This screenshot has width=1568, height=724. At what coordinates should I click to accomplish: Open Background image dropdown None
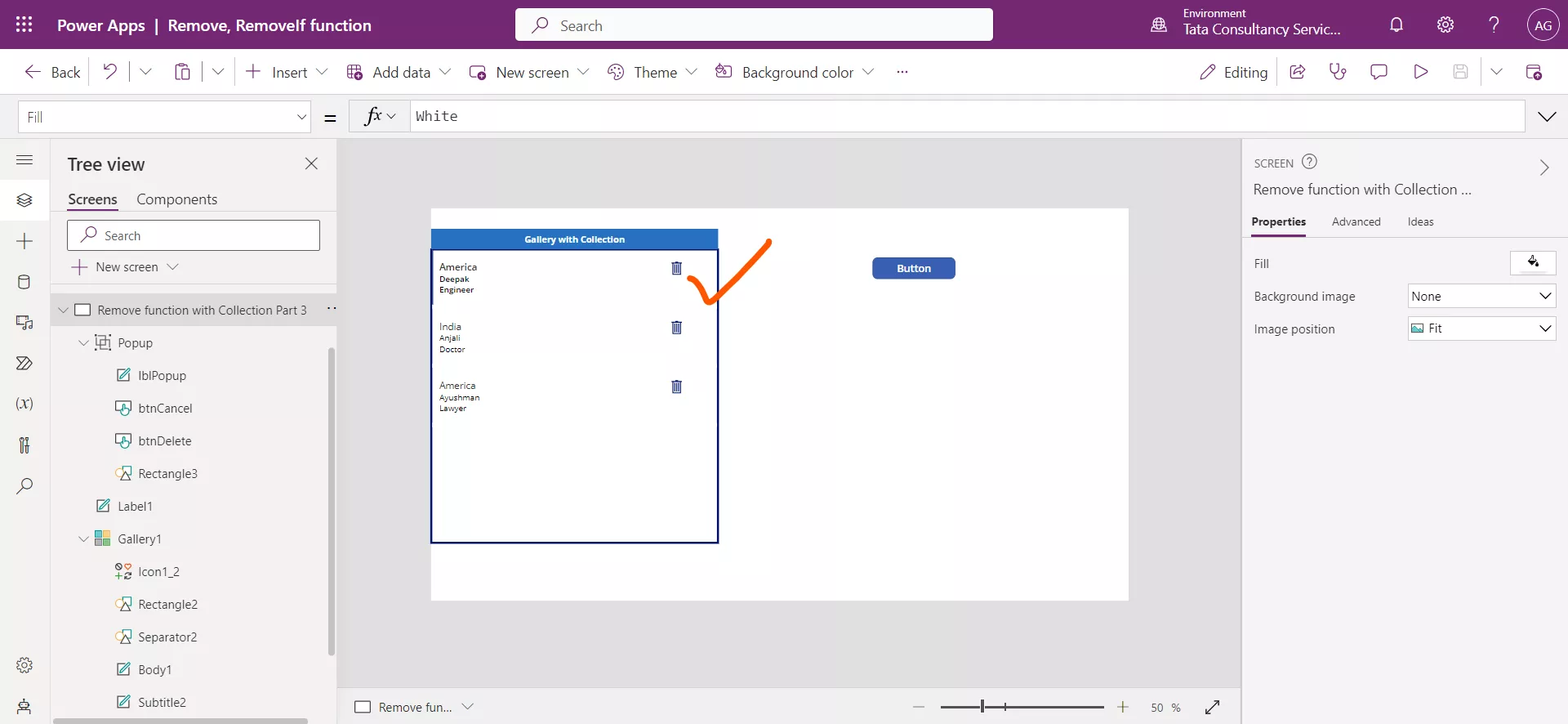click(x=1481, y=296)
